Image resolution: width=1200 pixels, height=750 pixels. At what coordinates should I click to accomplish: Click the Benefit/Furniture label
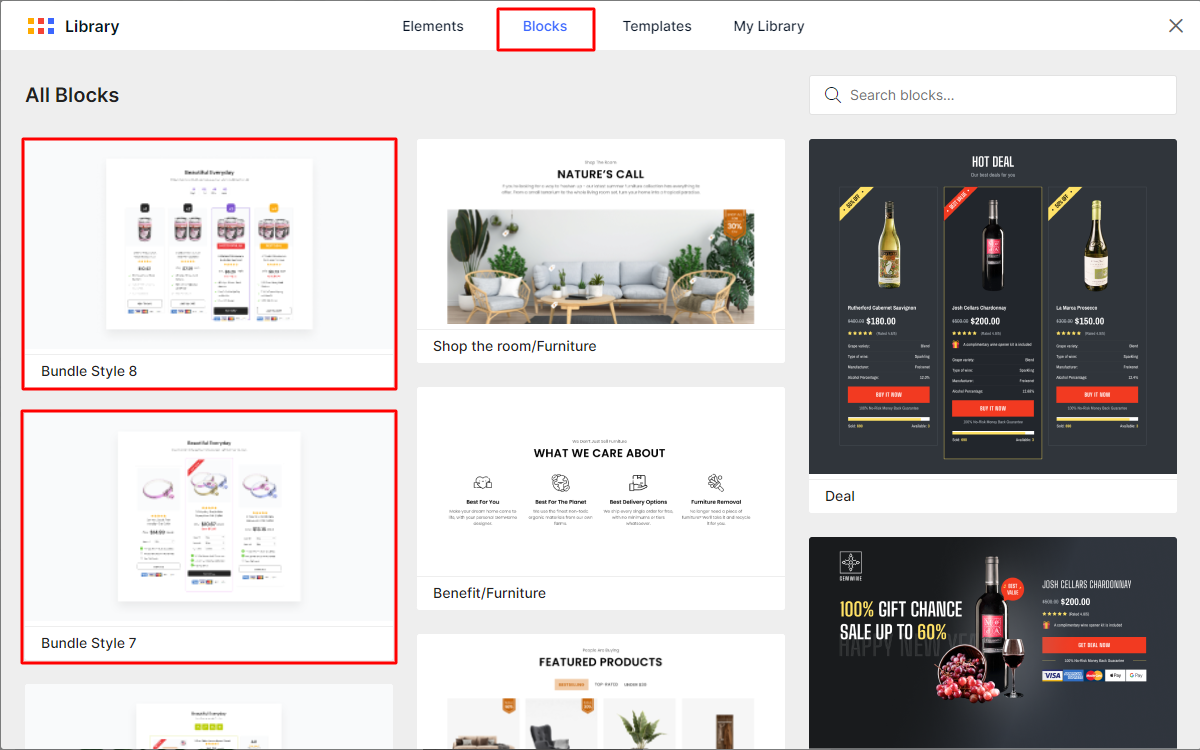pos(489,593)
